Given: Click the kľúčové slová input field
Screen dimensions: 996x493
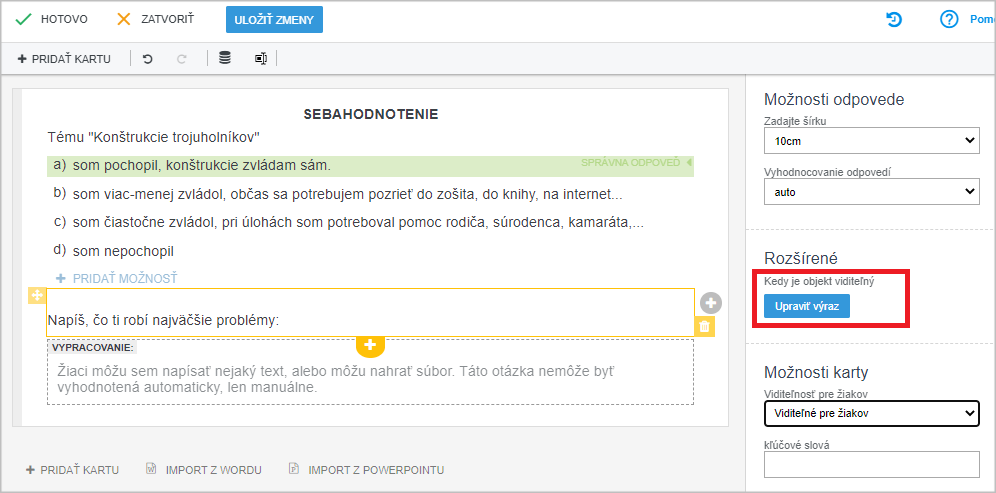Looking at the screenshot, I should [872, 464].
